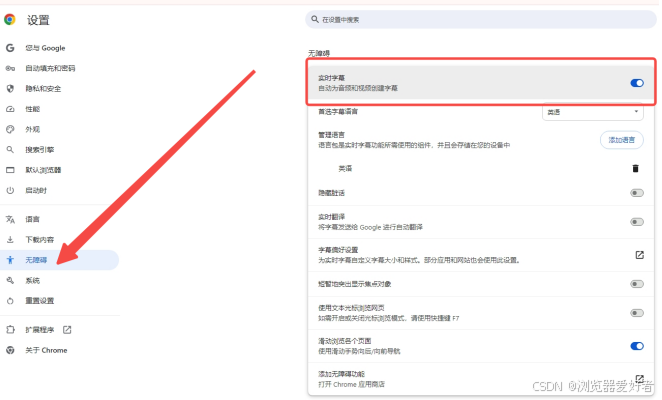662x400 pixels.
Task: Open 您与 Google settings section
Action: [x=45, y=48]
